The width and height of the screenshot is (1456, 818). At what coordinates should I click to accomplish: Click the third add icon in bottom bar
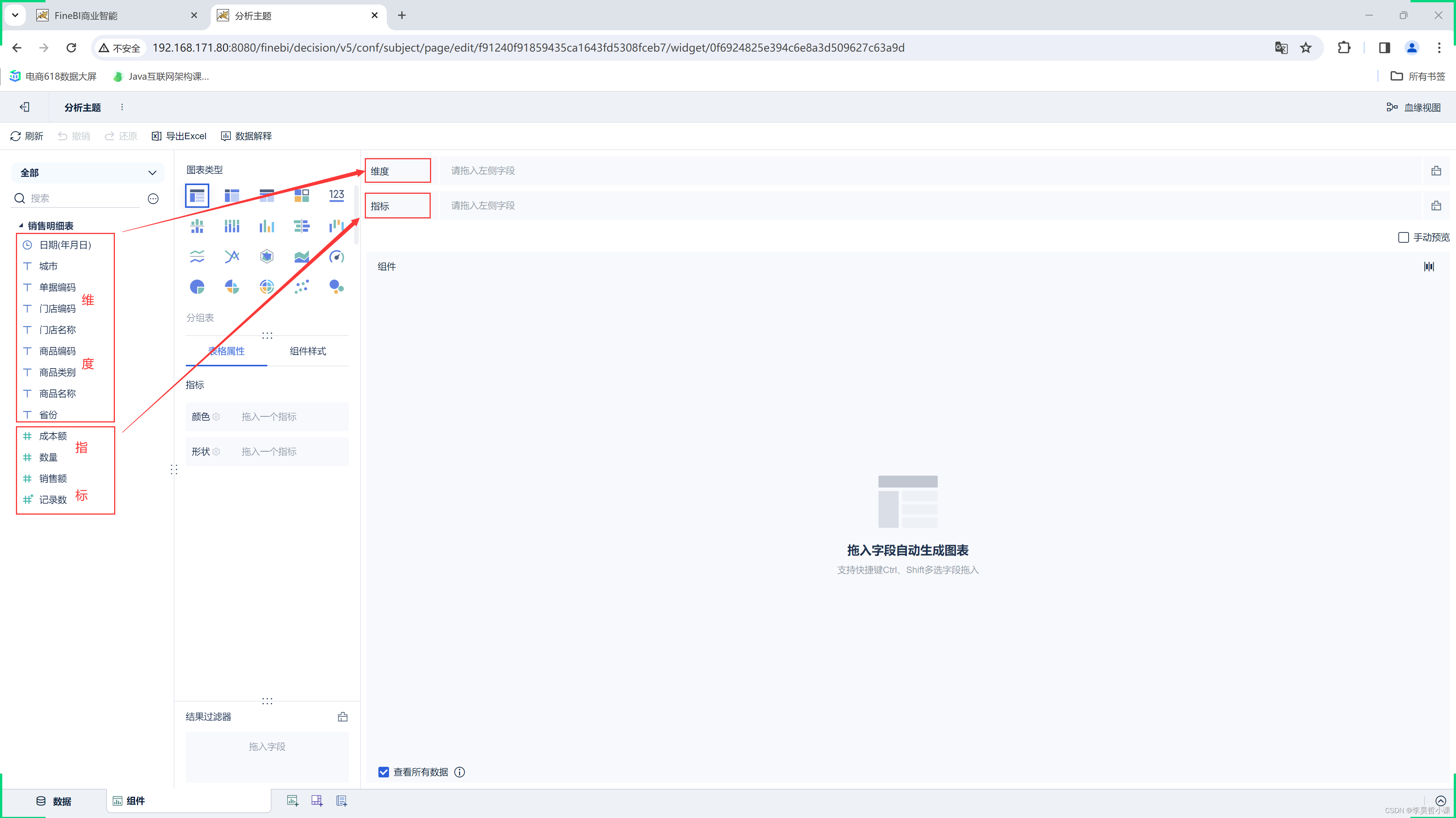[x=342, y=801]
